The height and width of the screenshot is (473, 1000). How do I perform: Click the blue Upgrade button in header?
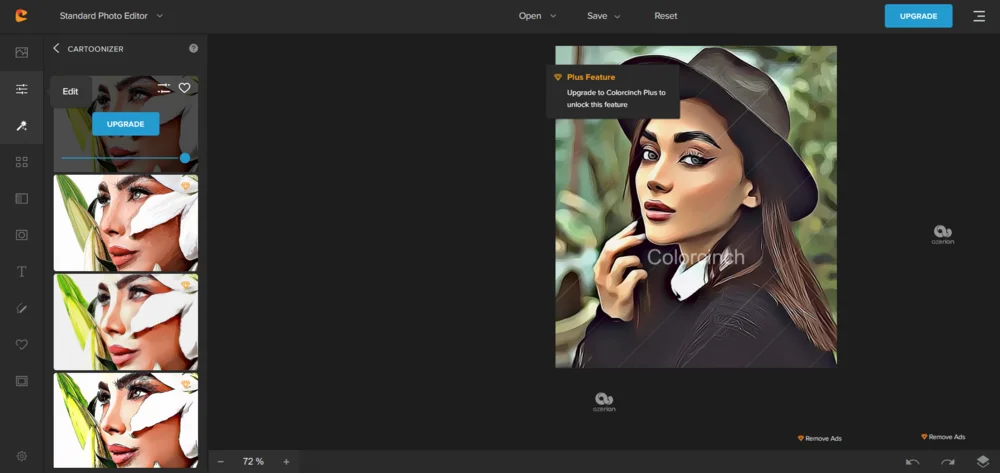[x=918, y=16]
